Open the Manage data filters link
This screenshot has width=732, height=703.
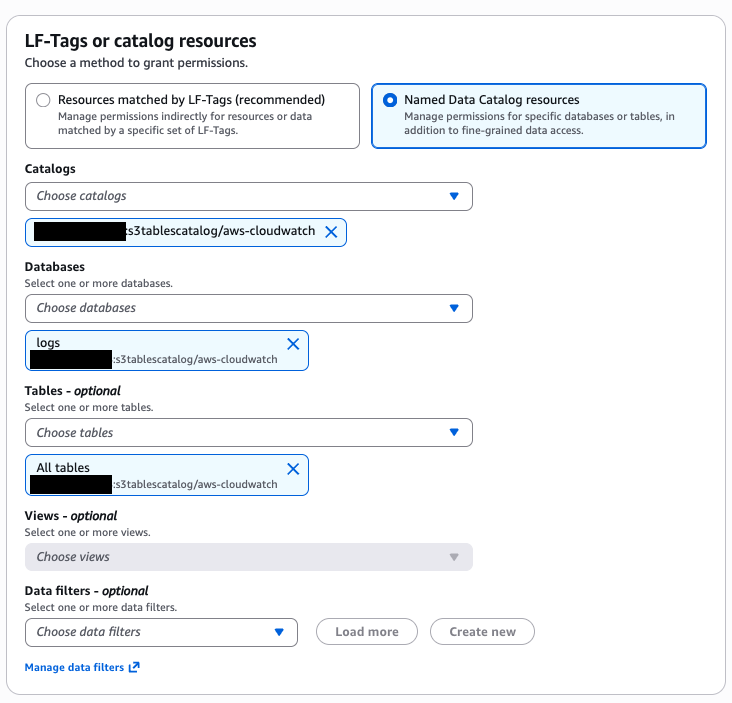(75, 667)
